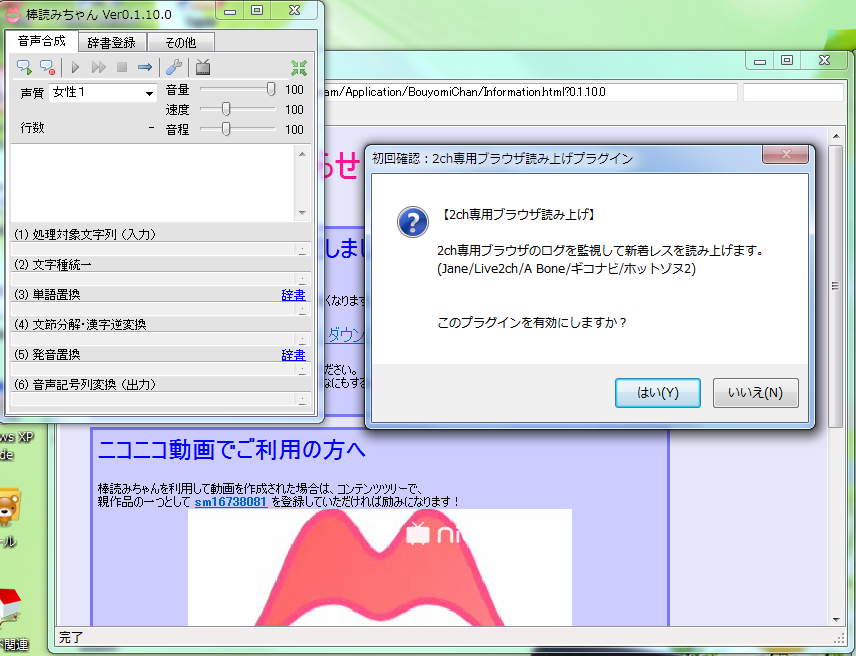
Task: Click the 音量 value 100
Action: coord(294,90)
